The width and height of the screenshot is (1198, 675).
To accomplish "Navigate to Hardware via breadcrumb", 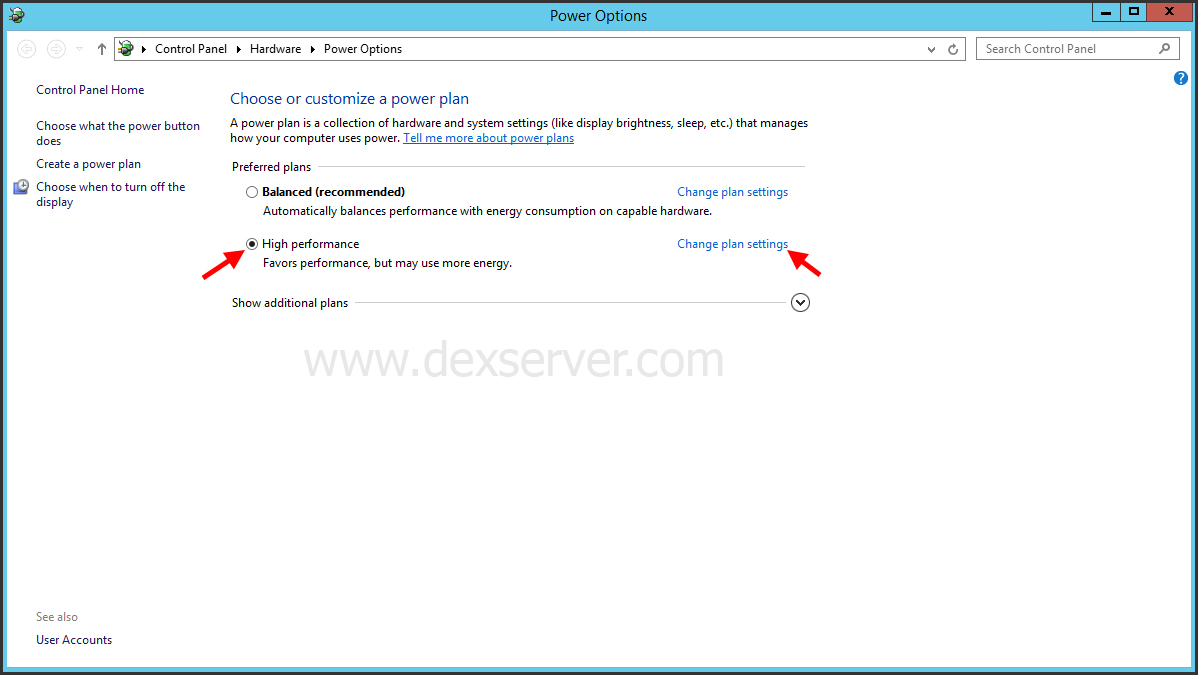I will pyautogui.click(x=275, y=48).
